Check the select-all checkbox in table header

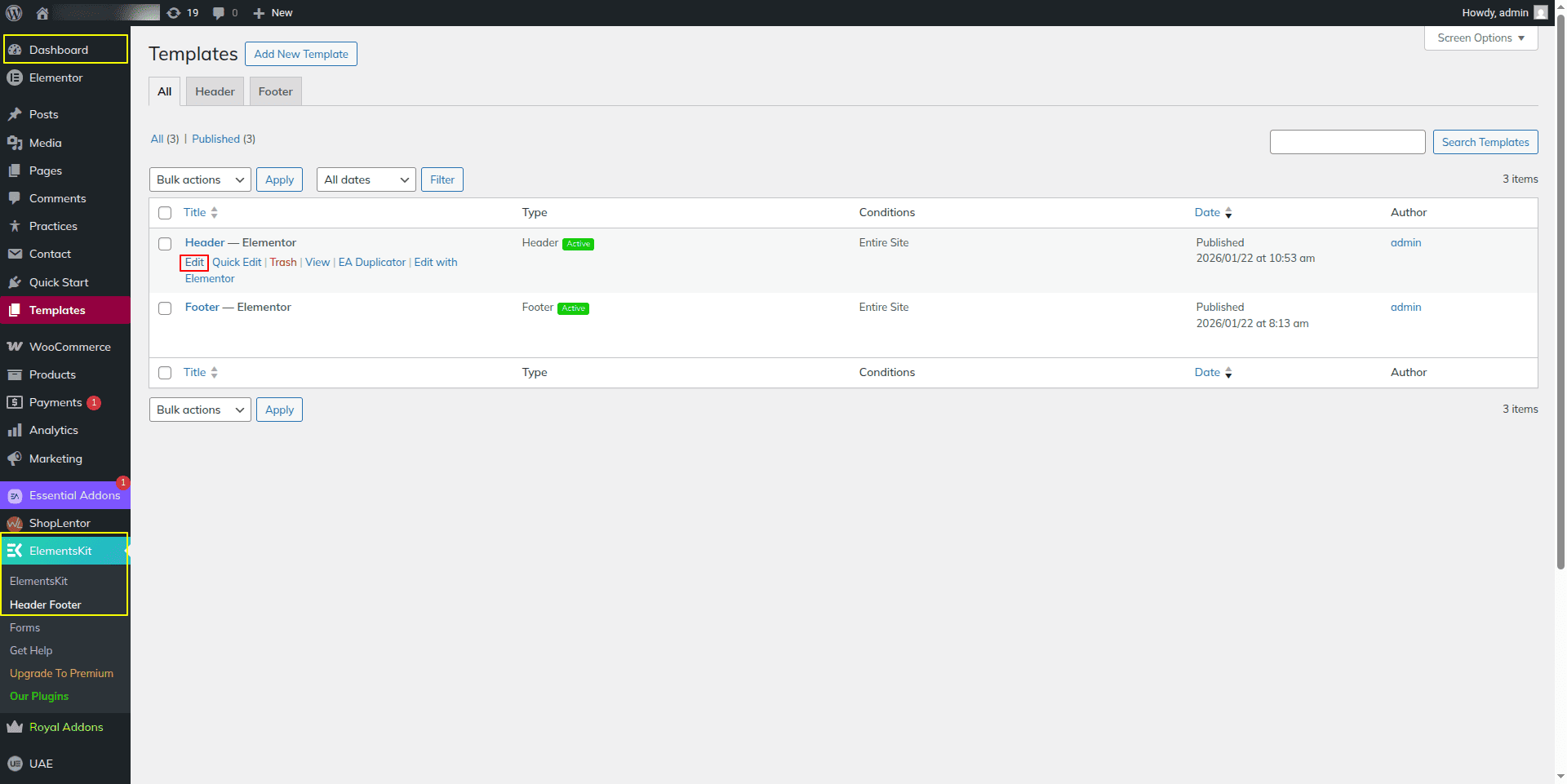click(x=165, y=213)
